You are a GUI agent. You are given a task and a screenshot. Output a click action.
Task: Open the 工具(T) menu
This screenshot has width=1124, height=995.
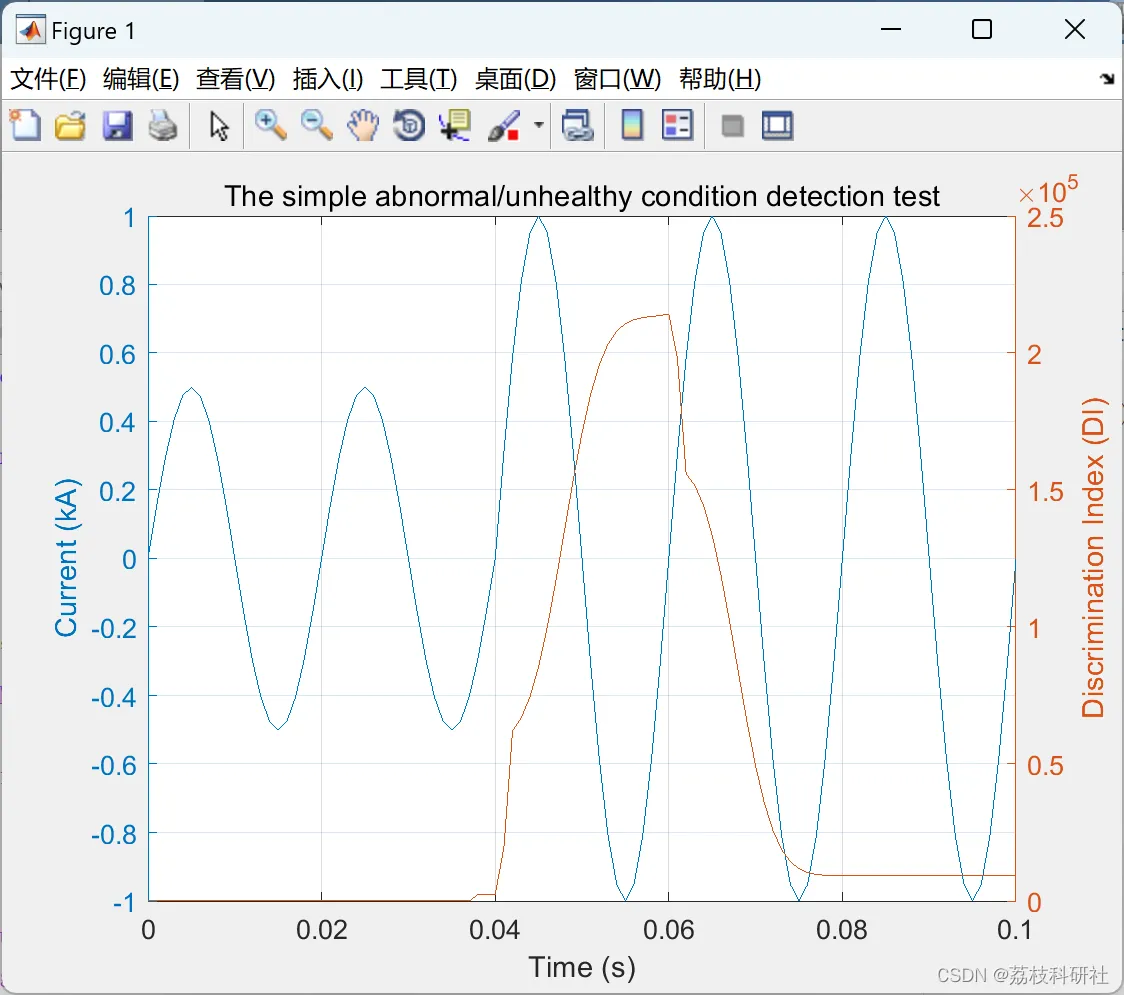pos(419,78)
